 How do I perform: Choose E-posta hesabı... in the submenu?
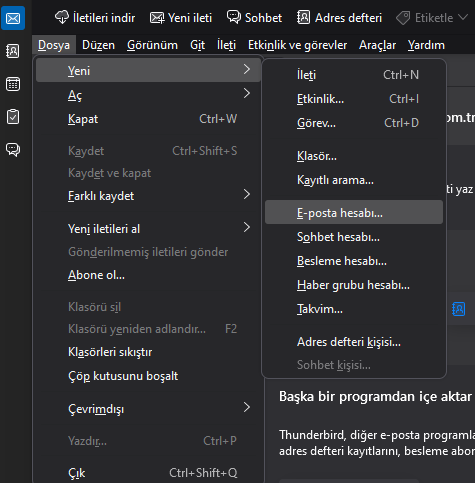(354, 212)
